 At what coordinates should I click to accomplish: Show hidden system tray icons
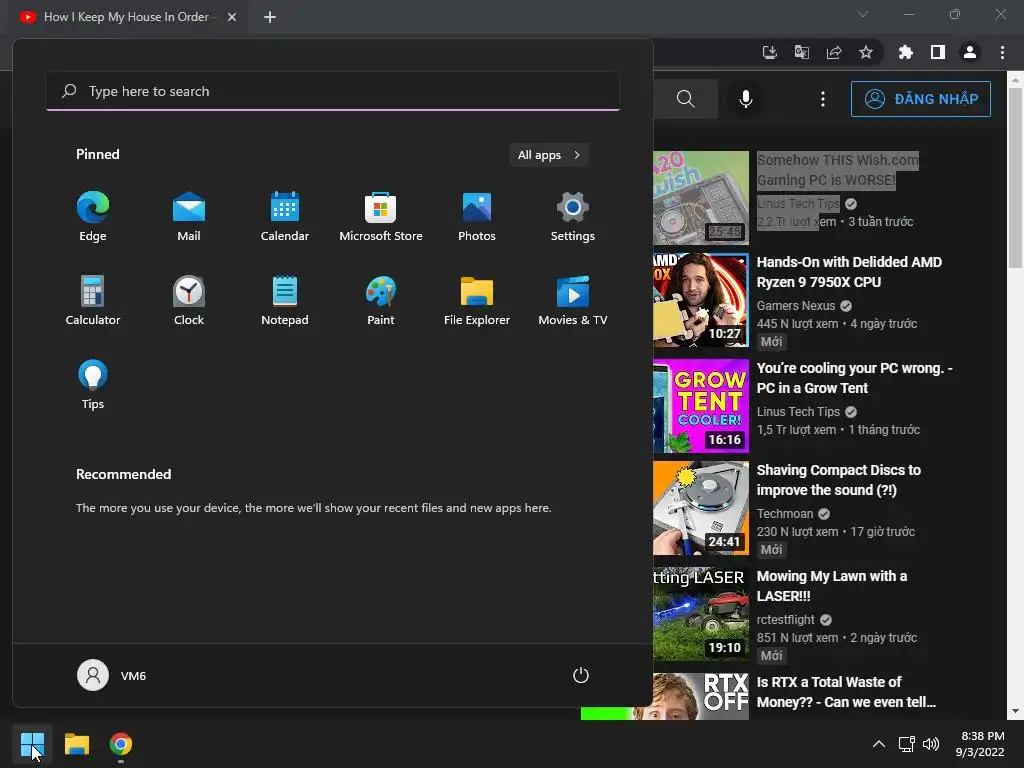pyautogui.click(x=879, y=744)
